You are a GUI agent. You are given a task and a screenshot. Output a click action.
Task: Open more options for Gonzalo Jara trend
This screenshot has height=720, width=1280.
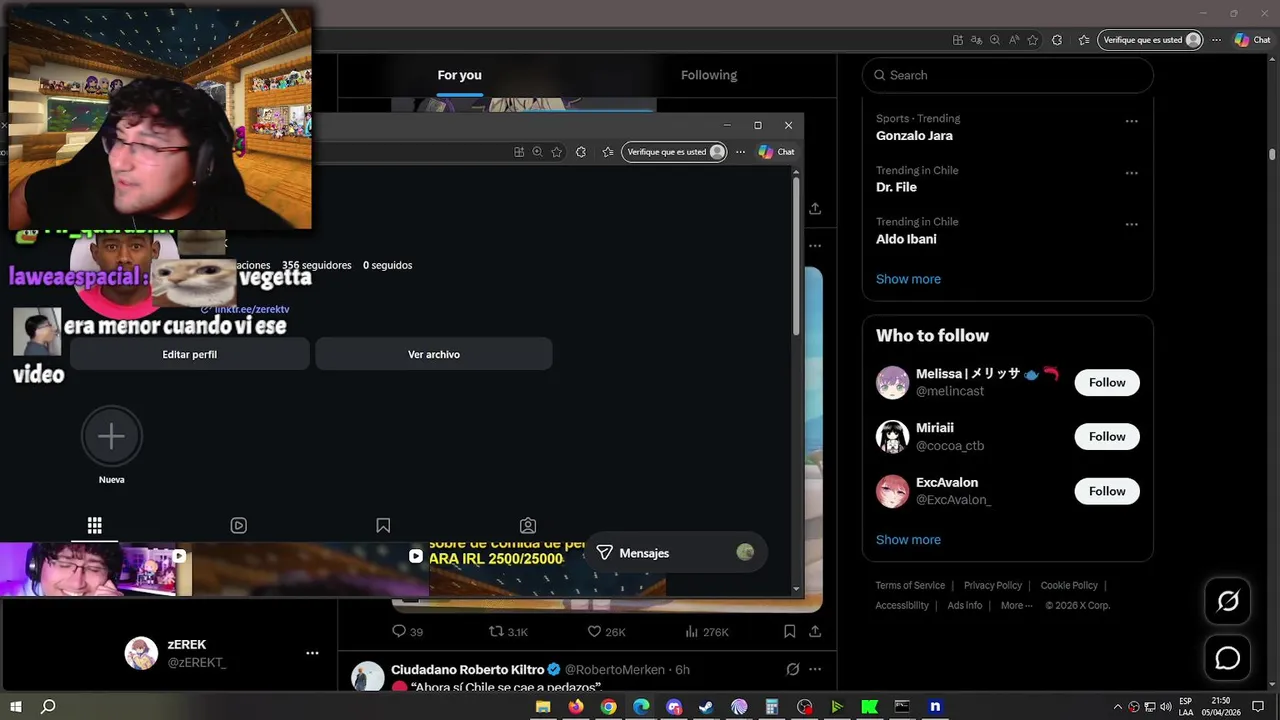pos(1131,121)
